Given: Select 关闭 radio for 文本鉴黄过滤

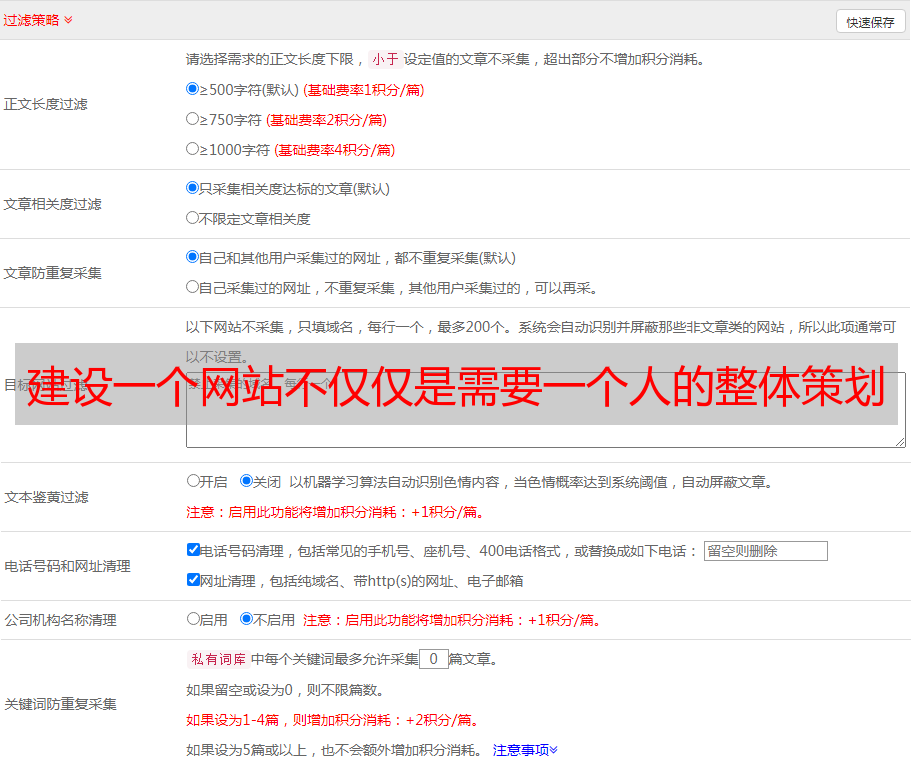Looking at the screenshot, I should click(x=246, y=481).
